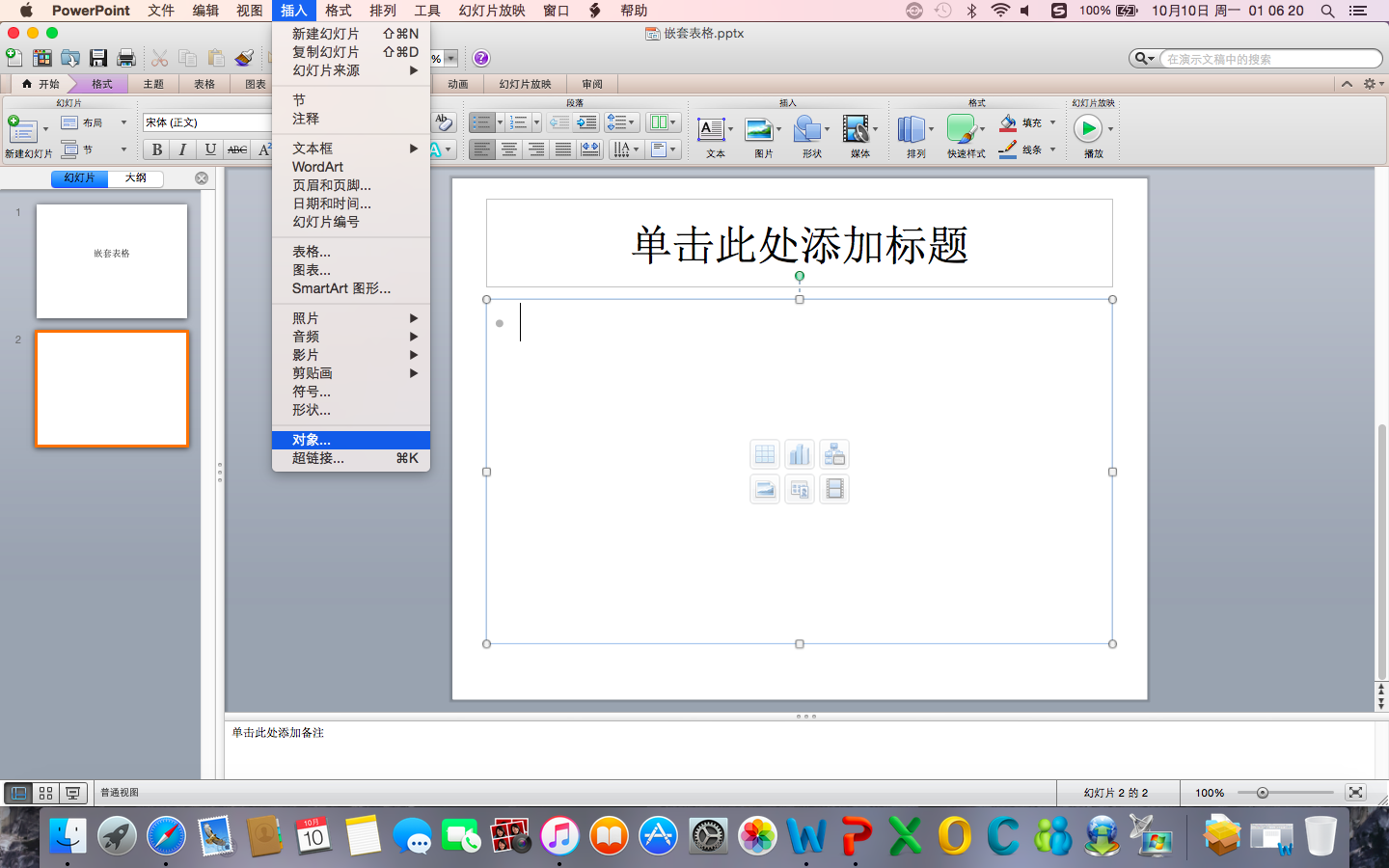Click the new slide icon
This screenshot has width=1389, height=868.
pyautogui.click(x=22, y=128)
